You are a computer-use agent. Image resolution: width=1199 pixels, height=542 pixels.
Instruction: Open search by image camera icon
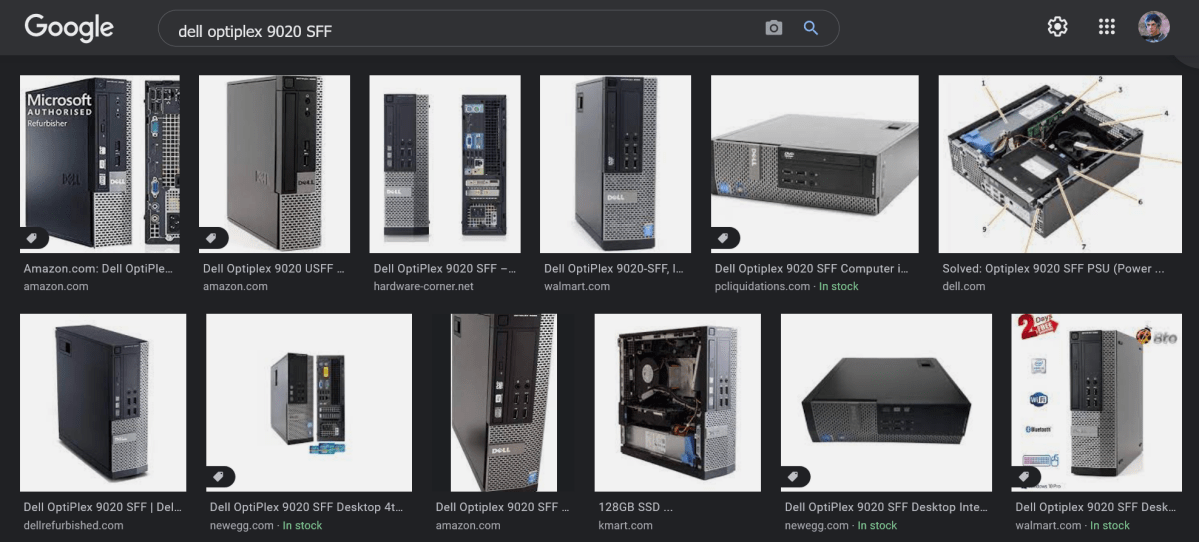pos(773,28)
